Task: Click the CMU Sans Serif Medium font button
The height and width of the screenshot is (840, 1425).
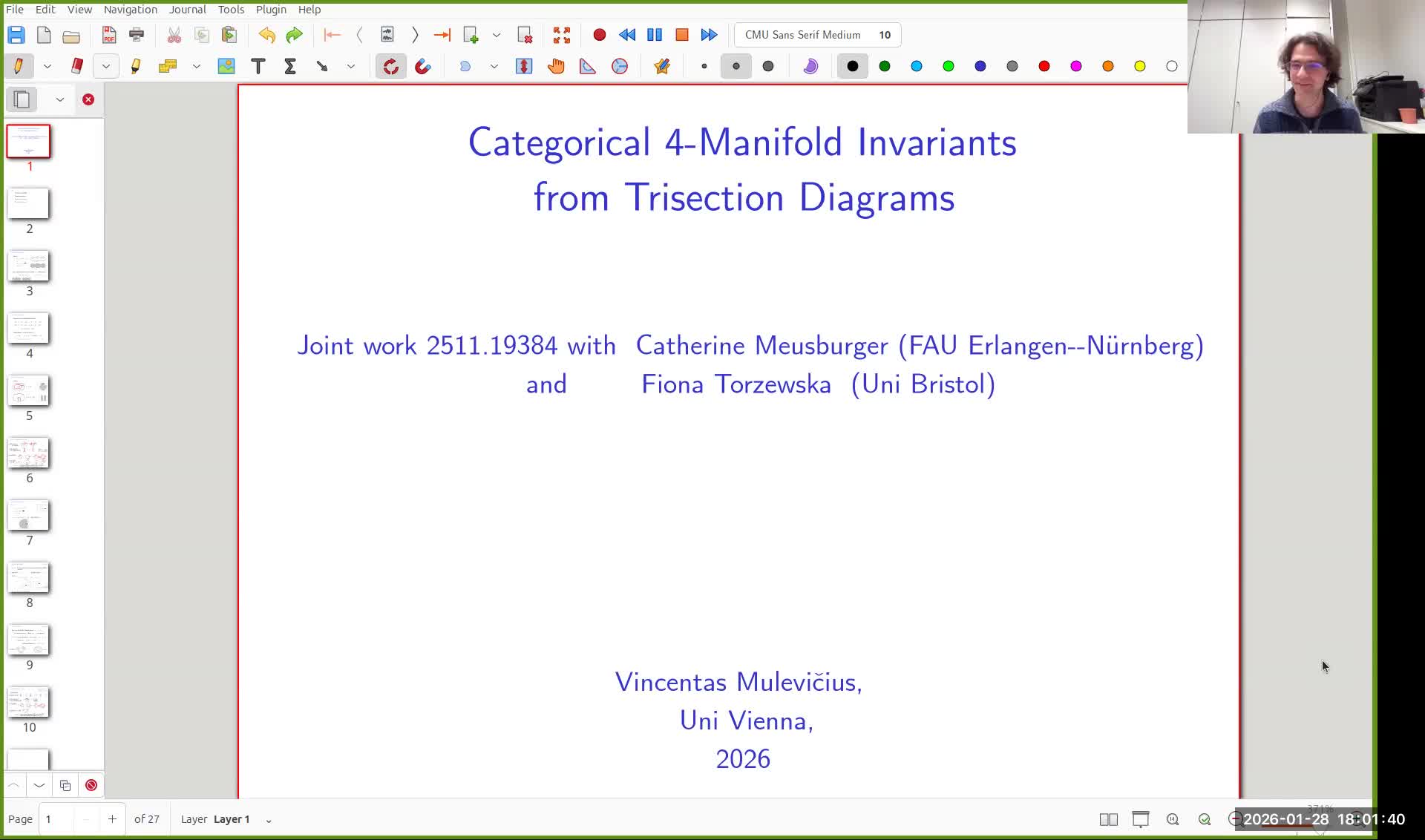Action: point(816,35)
